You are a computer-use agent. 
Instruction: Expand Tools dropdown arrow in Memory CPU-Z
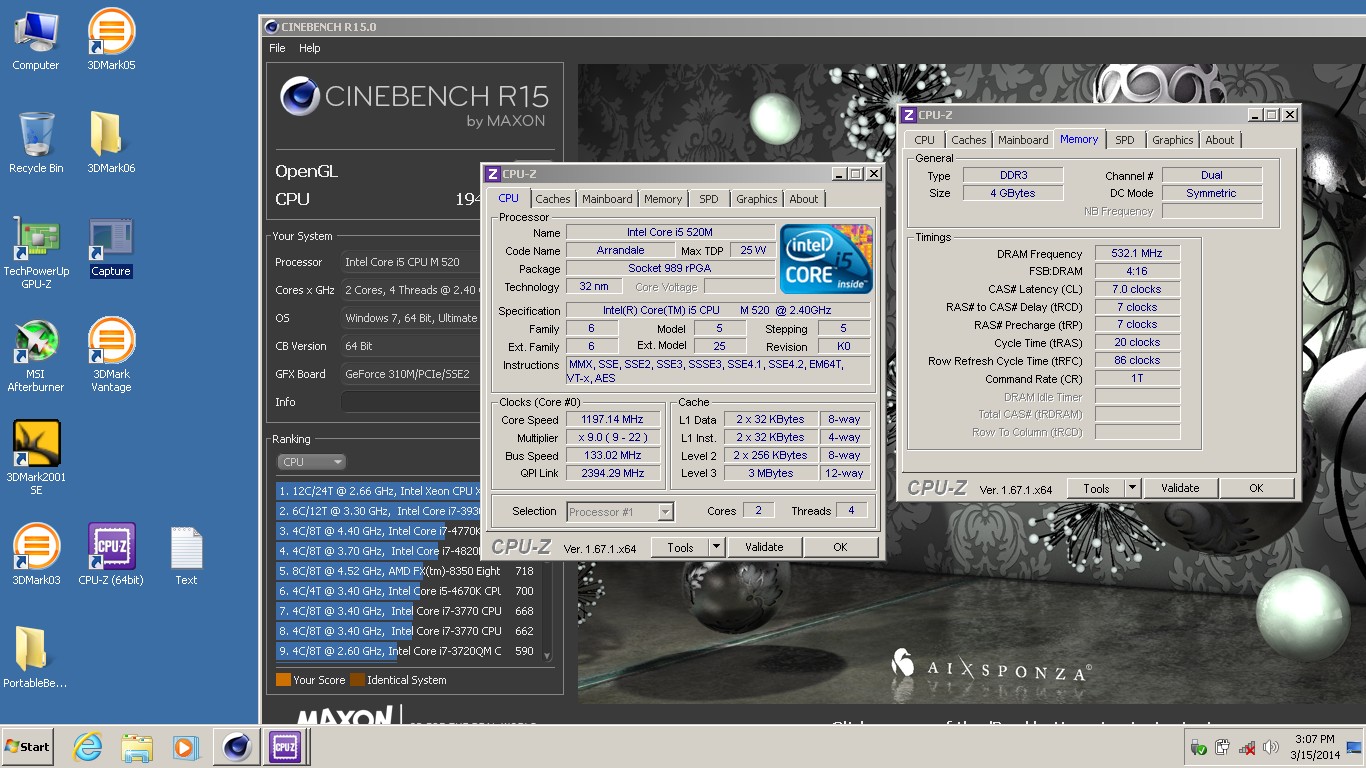(1132, 488)
